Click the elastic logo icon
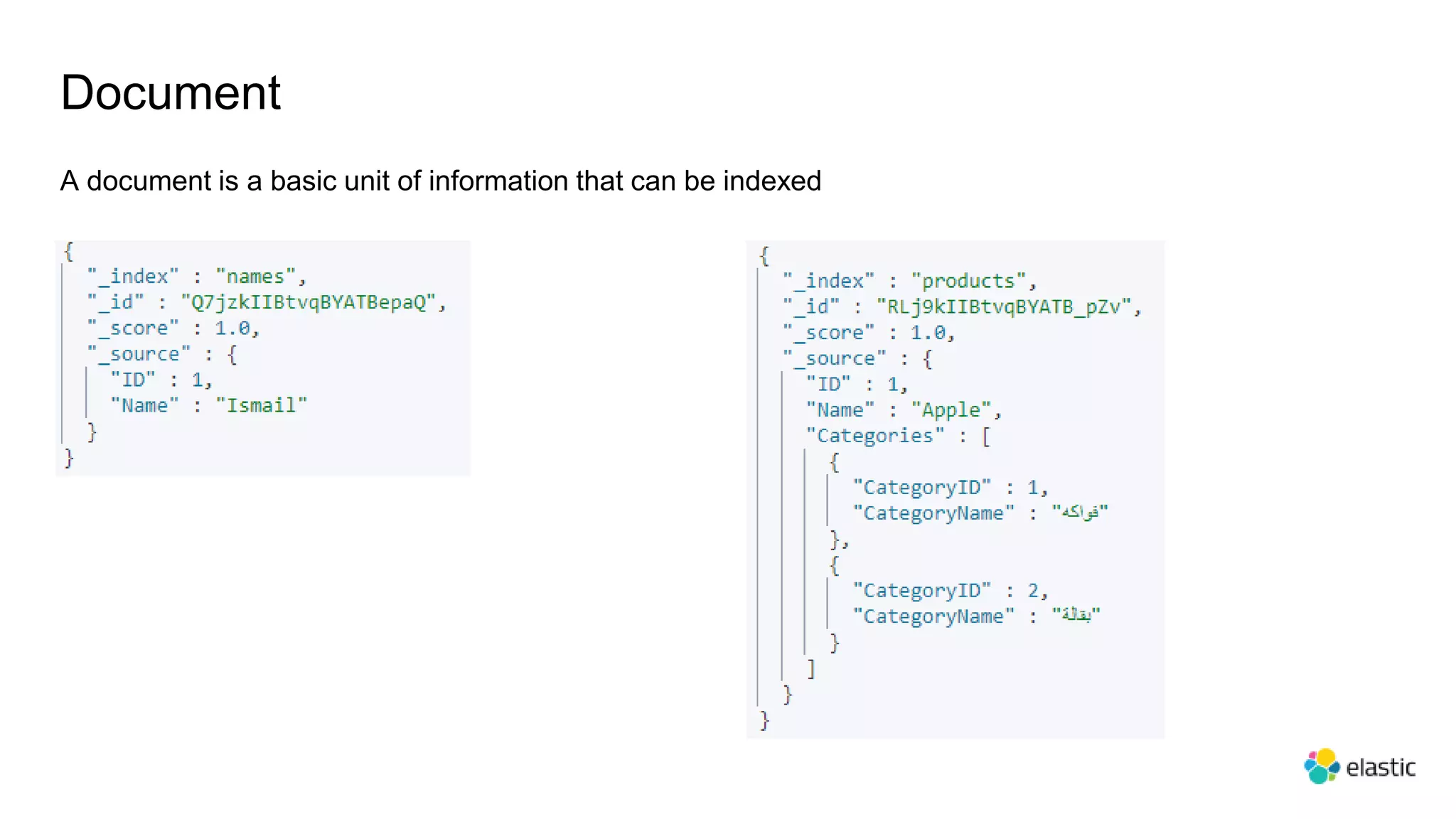The height and width of the screenshot is (819, 1456). click(1321, 766)
